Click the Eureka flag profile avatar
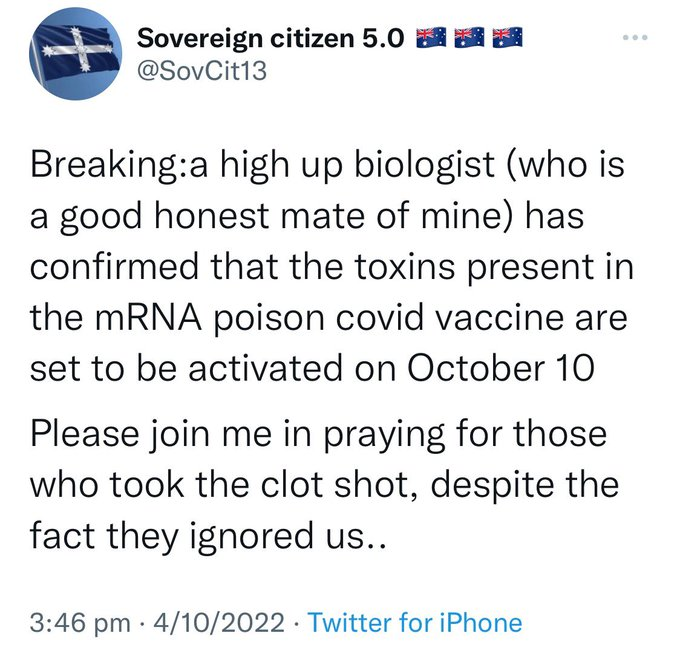This screenshot has height=656, width=680. coord(71,58)
